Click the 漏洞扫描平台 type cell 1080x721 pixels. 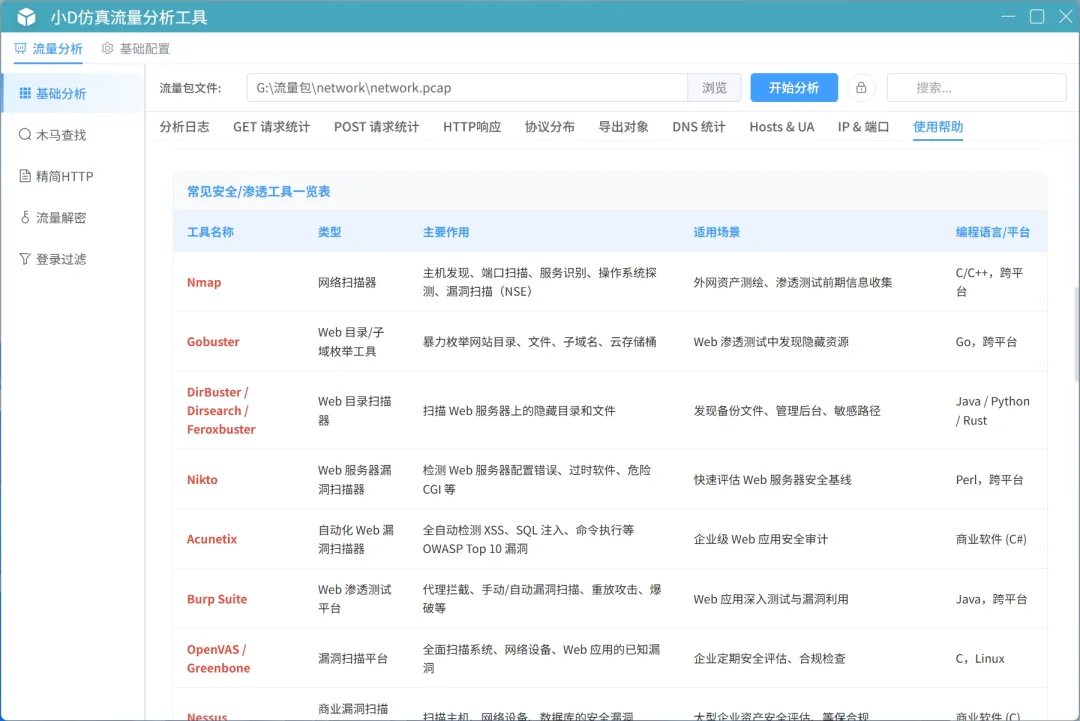pos(353,658)
